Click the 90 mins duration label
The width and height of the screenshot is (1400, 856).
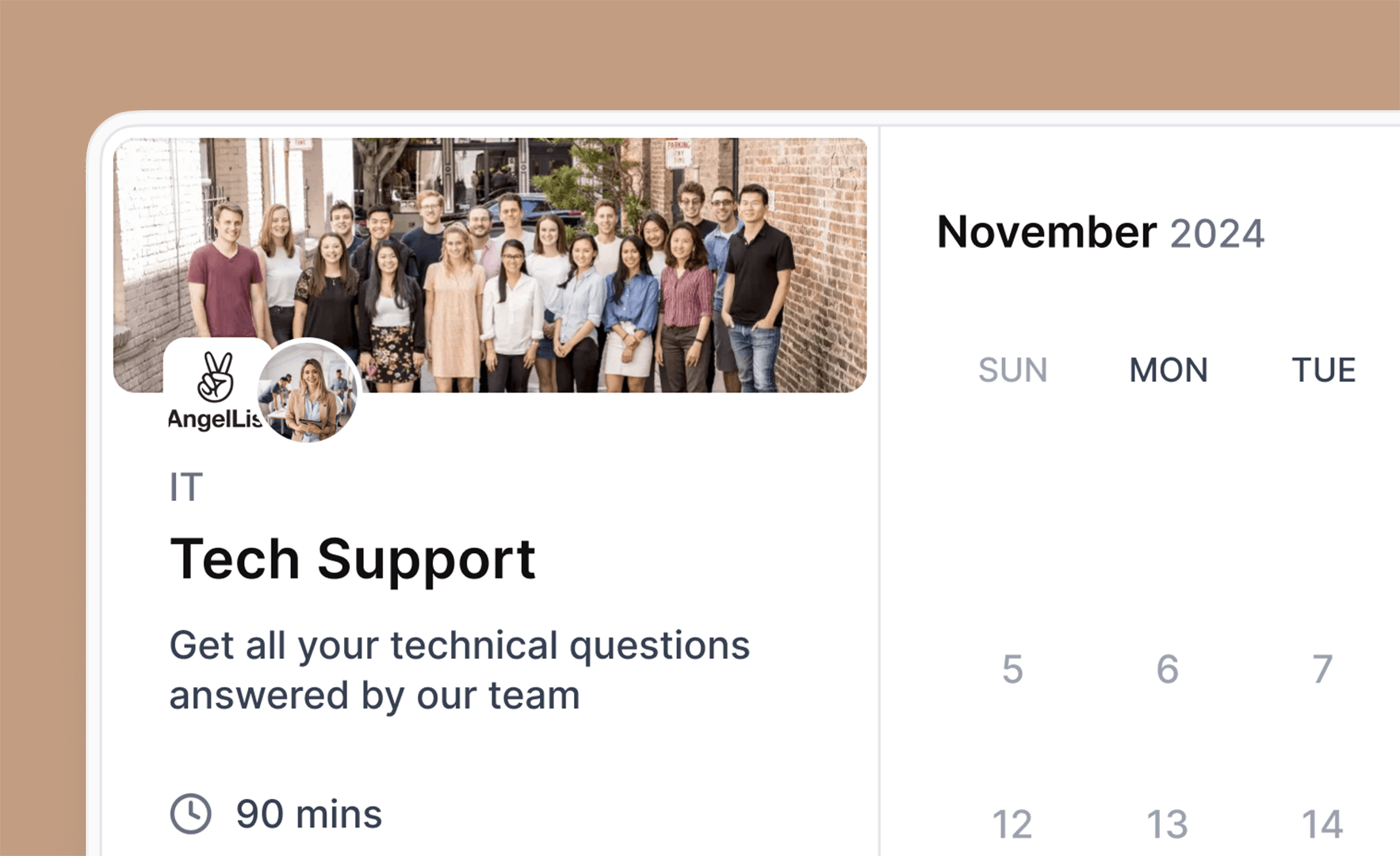(x=309, y=812)
